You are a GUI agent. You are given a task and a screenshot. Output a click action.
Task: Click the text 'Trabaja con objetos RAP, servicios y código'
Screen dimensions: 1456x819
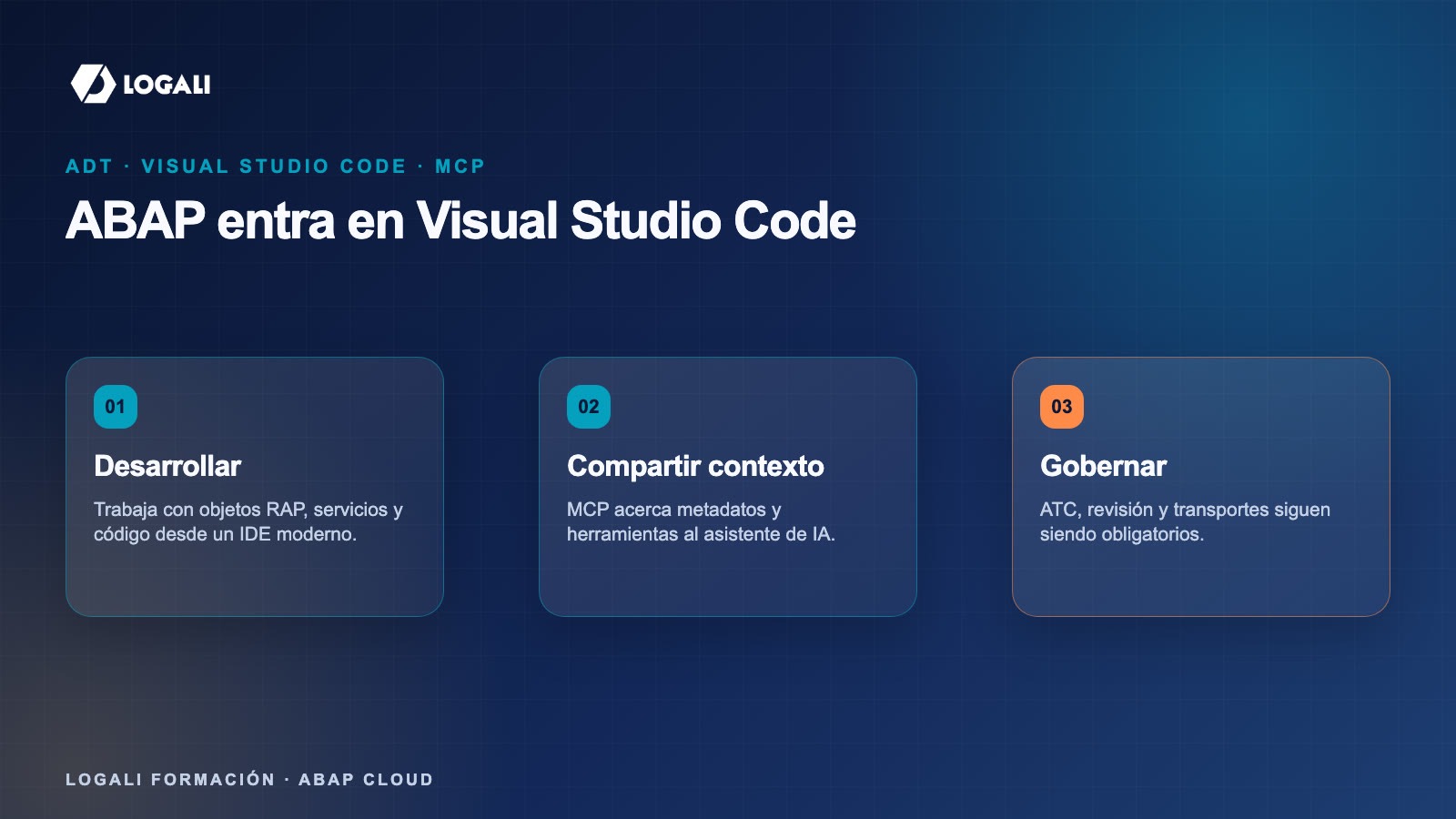click(248, 521)
